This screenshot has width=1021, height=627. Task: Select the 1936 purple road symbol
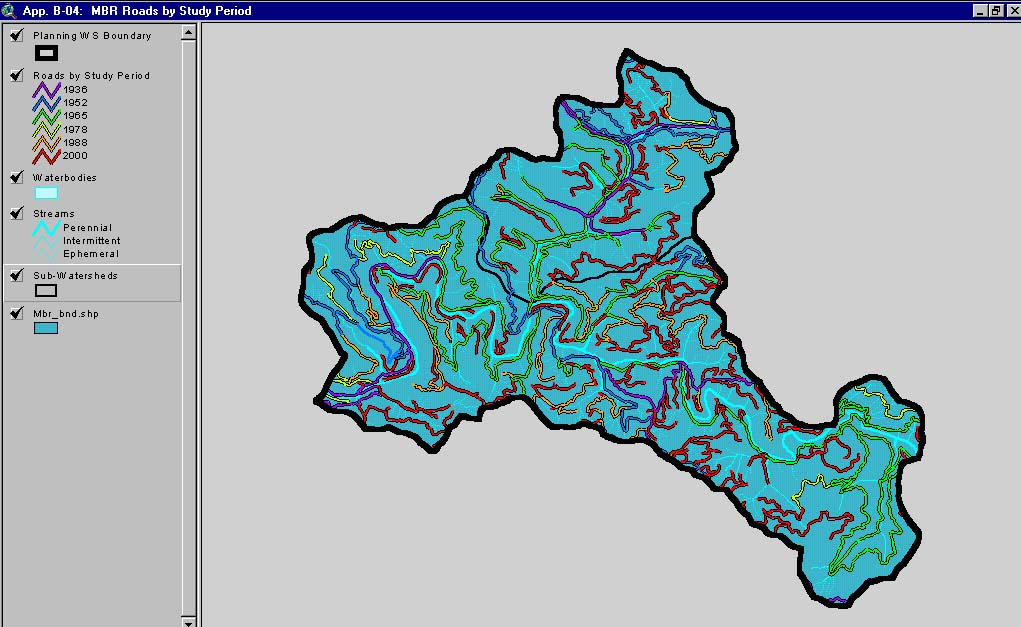tap(46, 90)
